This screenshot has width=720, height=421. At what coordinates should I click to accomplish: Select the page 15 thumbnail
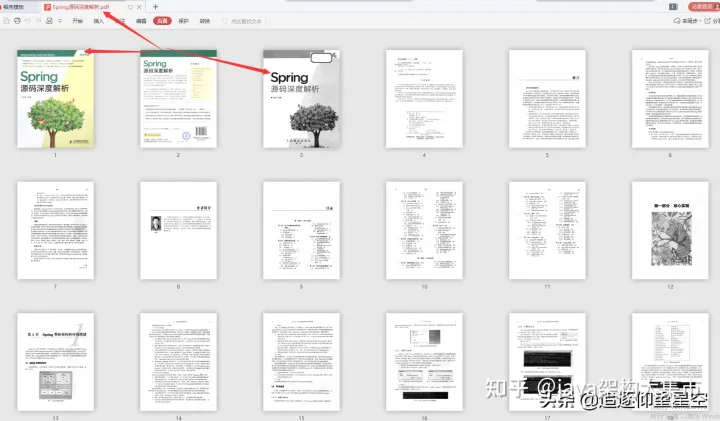302,362
